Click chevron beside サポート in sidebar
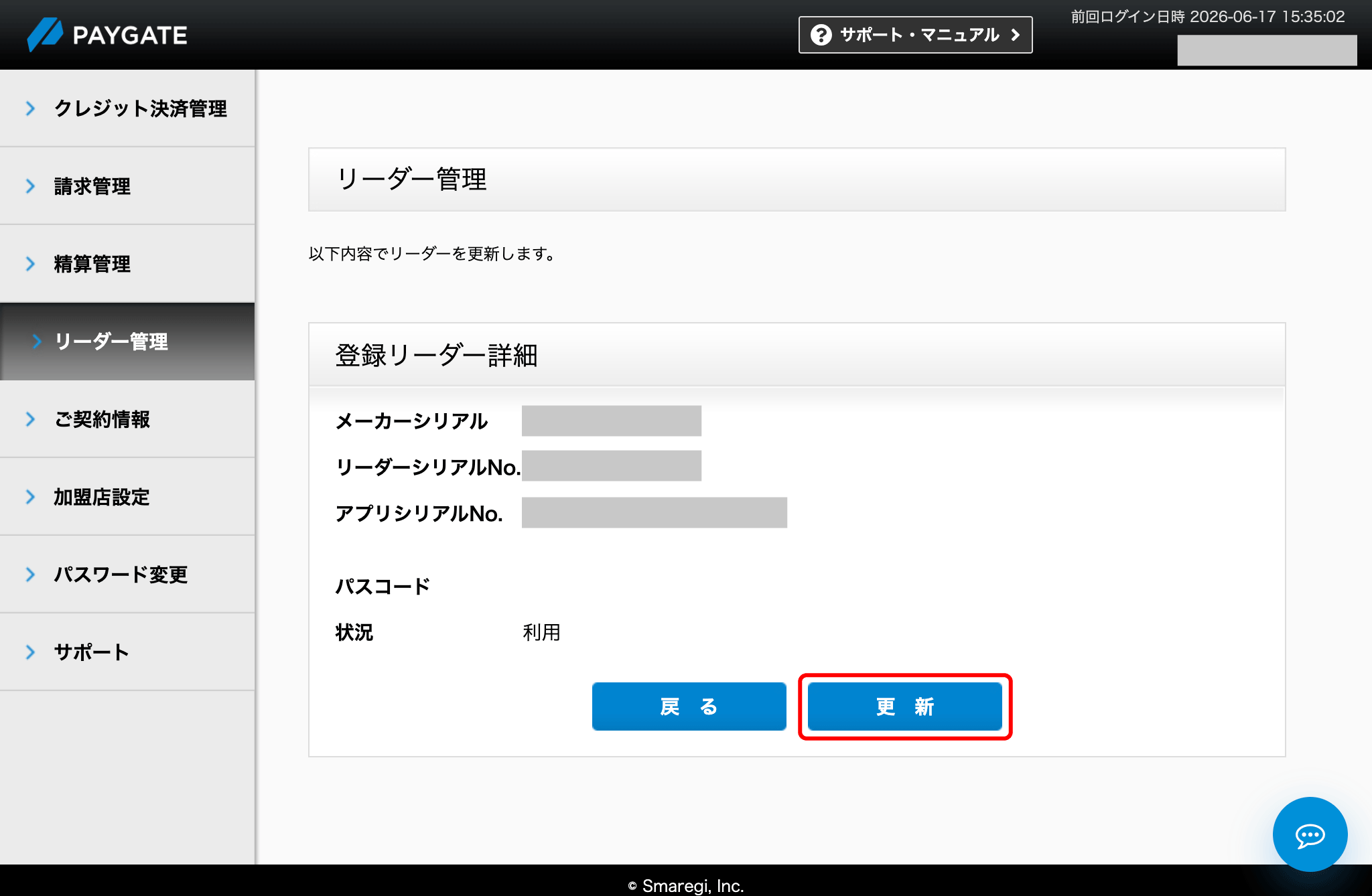Screen dimensions: 1372x896 click(30, 652)
